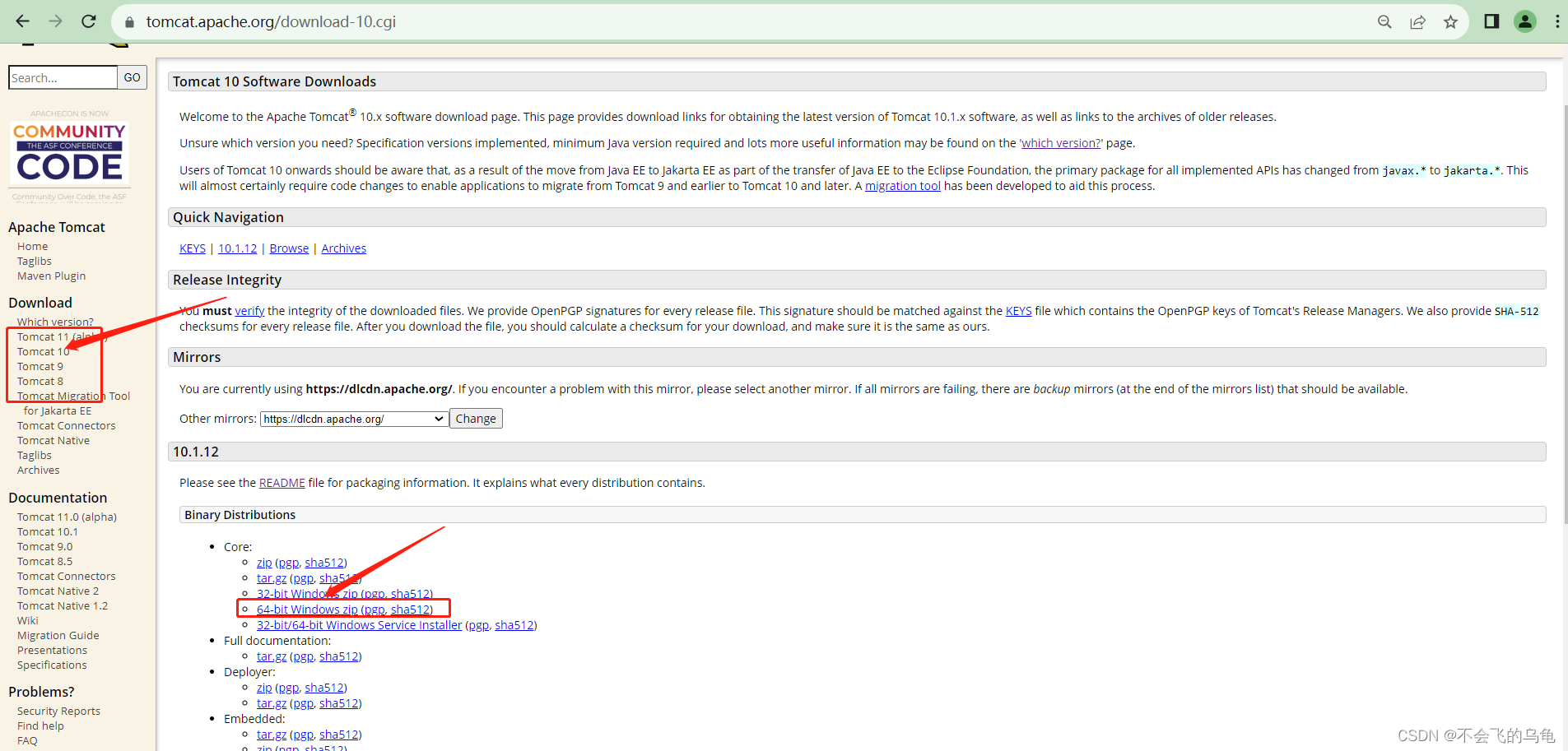Open Taglibs under Apache Tomcat
Viewport: 1568px width, 751px height.
(35, 262)
